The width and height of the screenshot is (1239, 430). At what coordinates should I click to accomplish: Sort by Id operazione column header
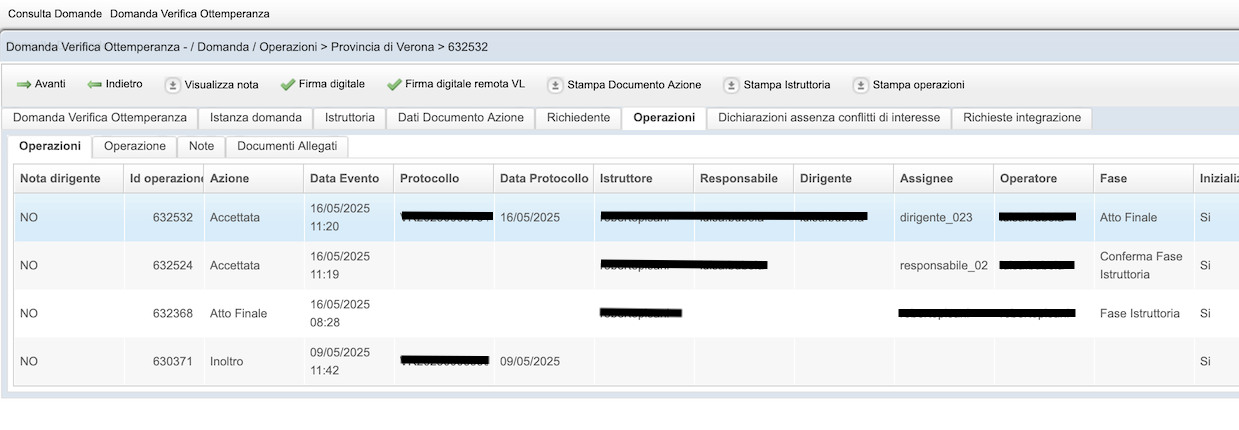164,178
